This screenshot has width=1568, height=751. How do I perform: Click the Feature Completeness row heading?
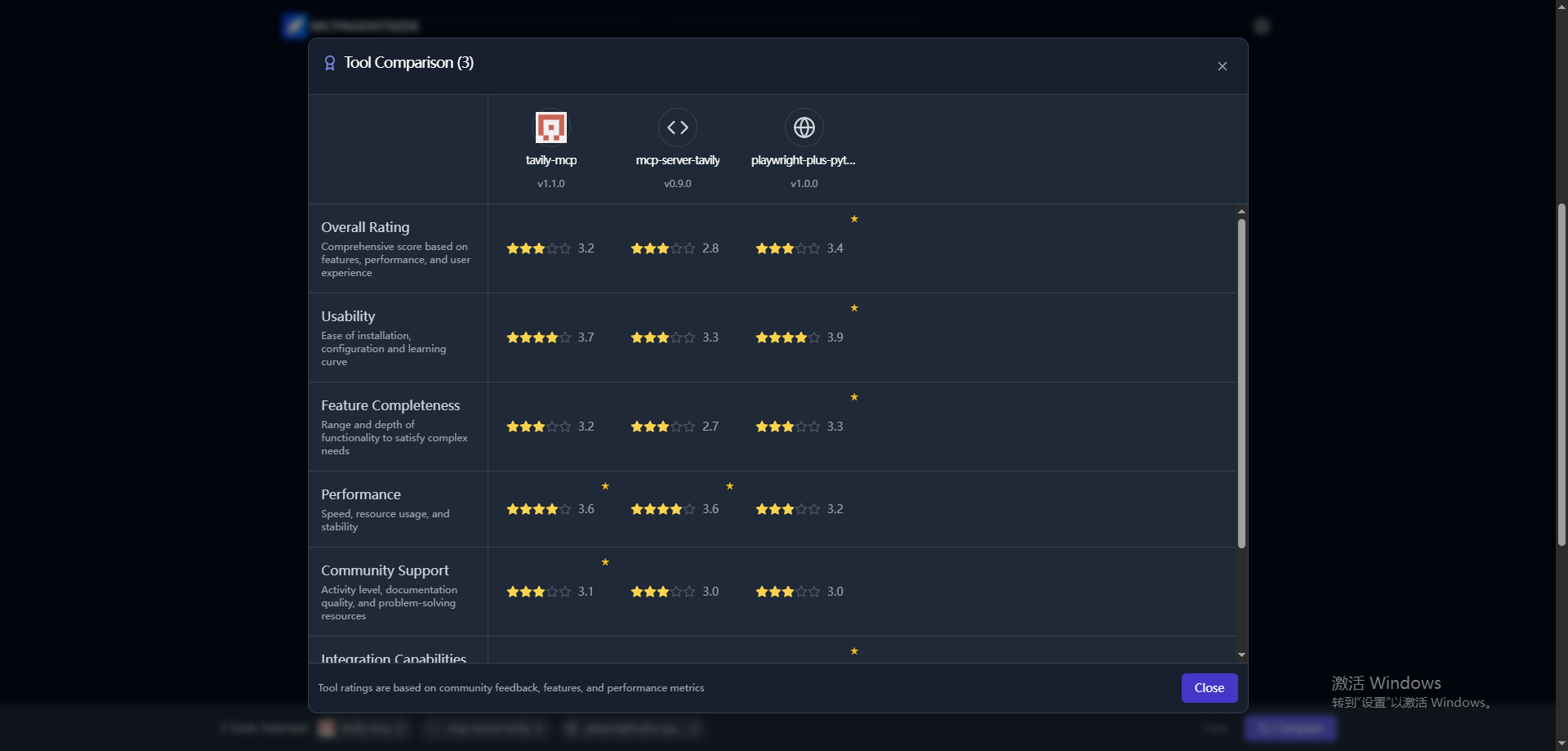(390, 405)
